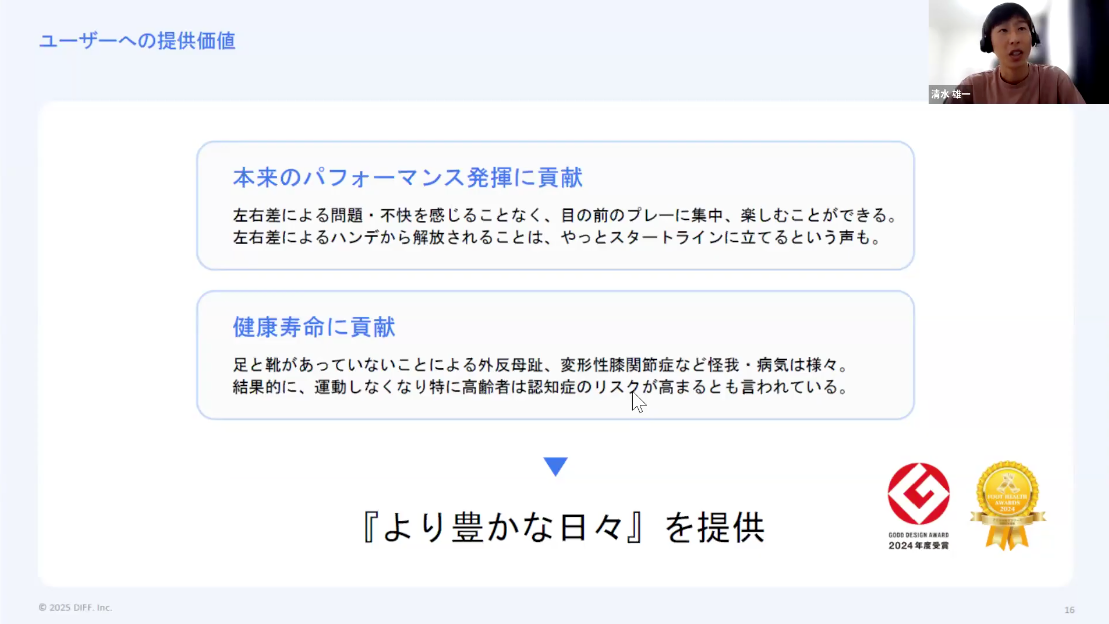The image size is (1109, 624).
Task: Click the blue downward triangle arrow
Action: (x=555, y=466)
